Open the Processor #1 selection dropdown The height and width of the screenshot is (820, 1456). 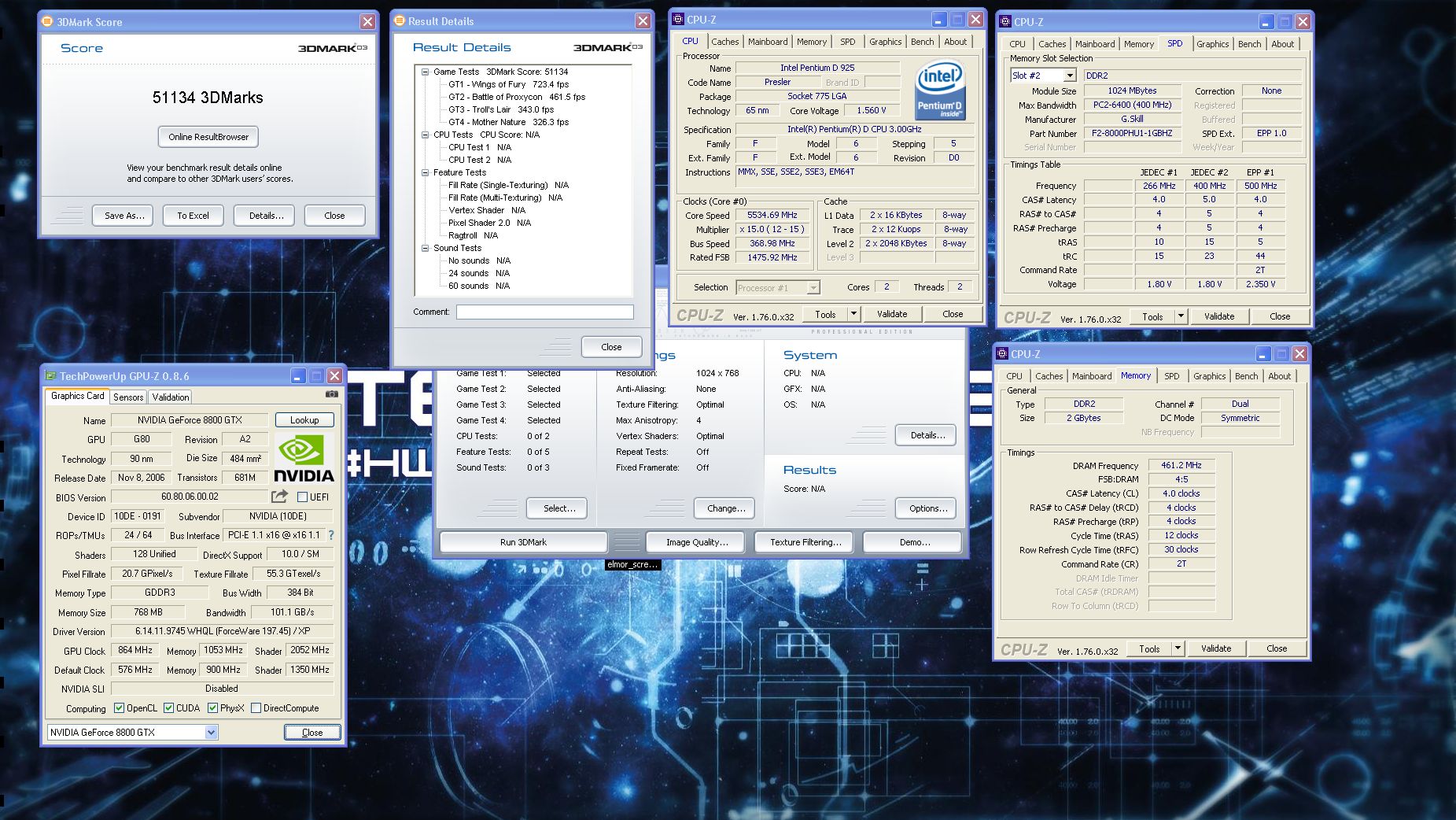point(813,288)
